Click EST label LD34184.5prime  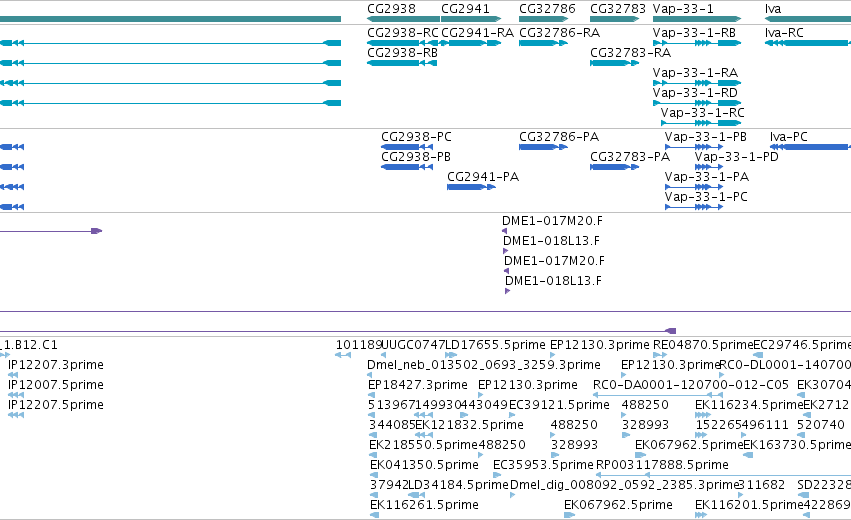click(459, 485)
